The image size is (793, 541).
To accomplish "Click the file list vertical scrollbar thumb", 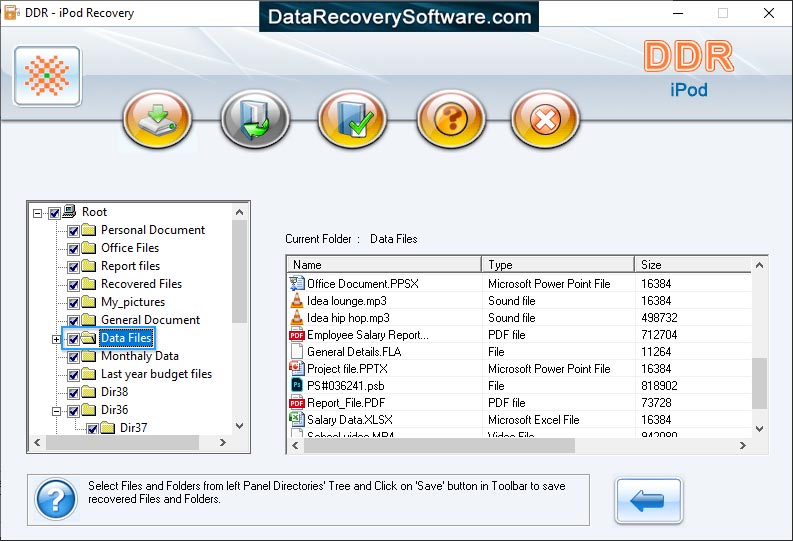I will [759, 383].
